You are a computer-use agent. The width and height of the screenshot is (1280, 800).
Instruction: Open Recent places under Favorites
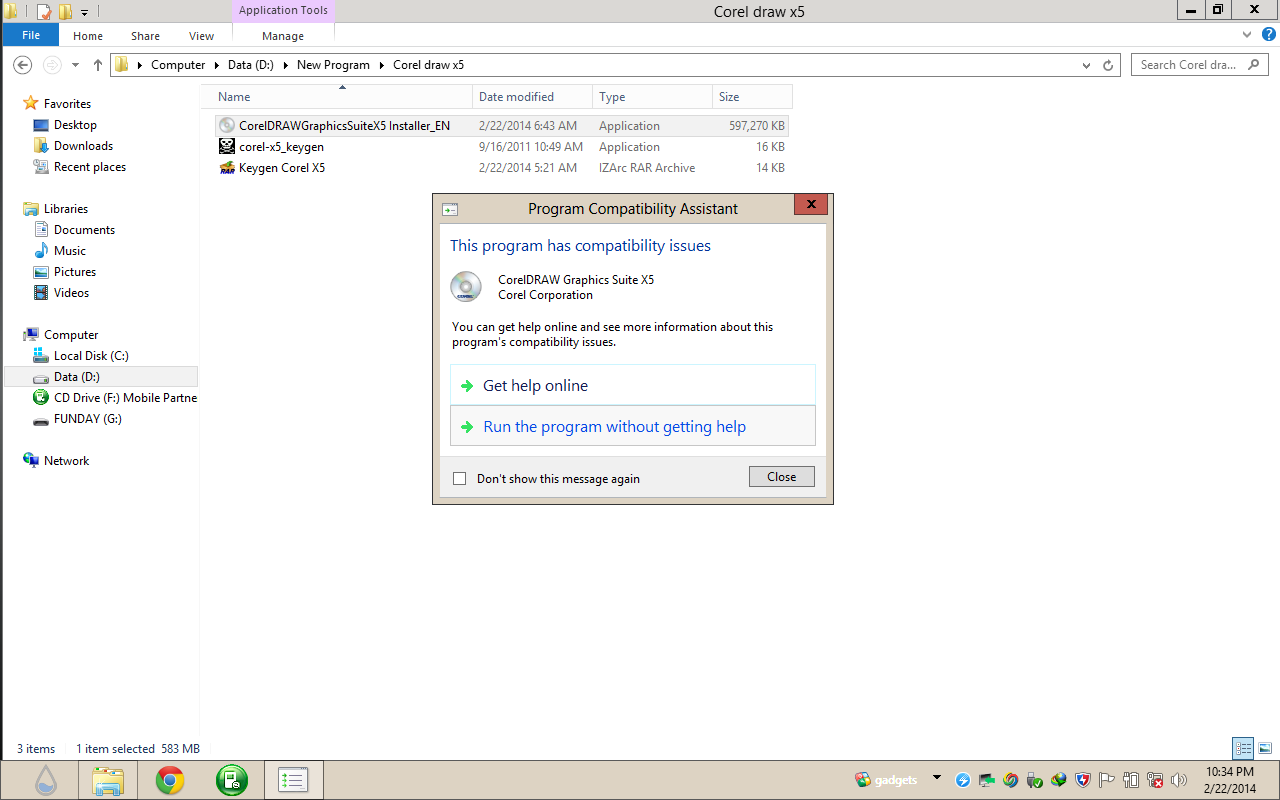90,167
